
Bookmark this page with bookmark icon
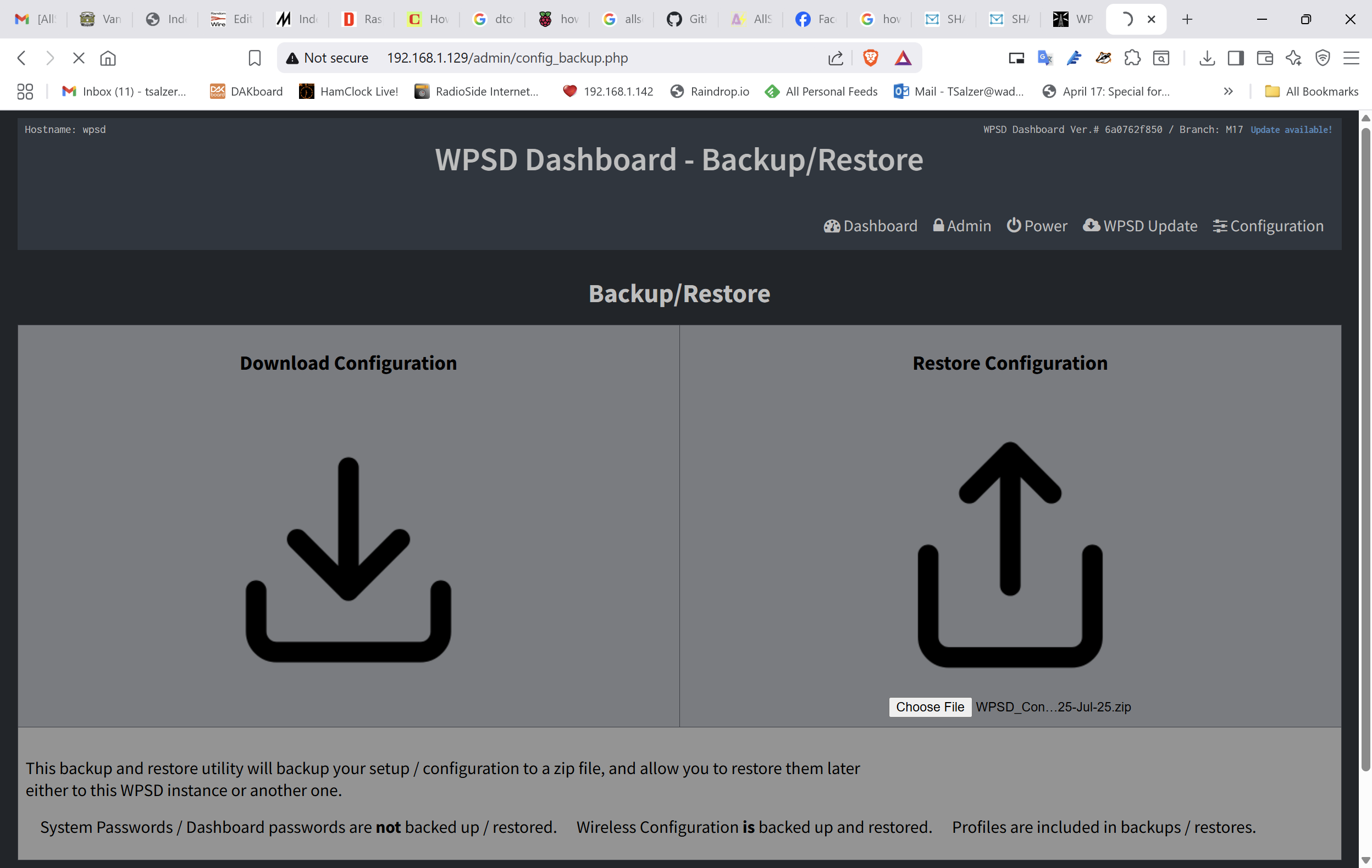pyautogui.click(x=254, y=58)
